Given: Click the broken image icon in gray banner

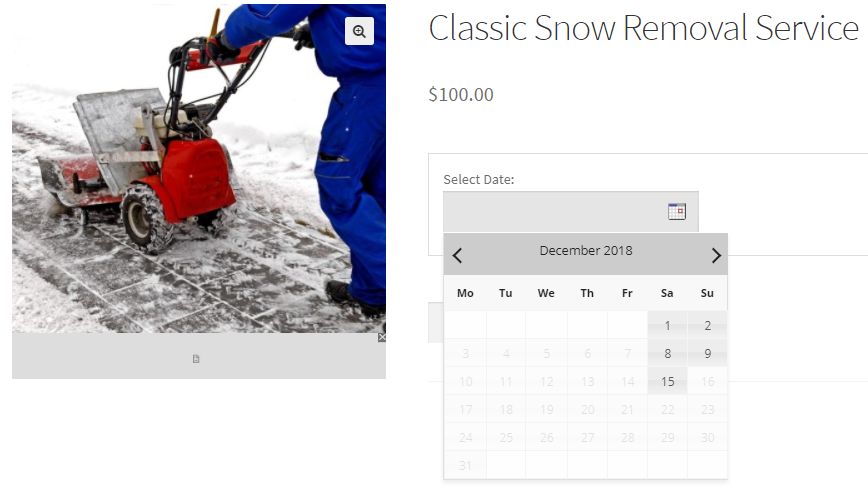Looking at the screenshot, I should [196, 358].
